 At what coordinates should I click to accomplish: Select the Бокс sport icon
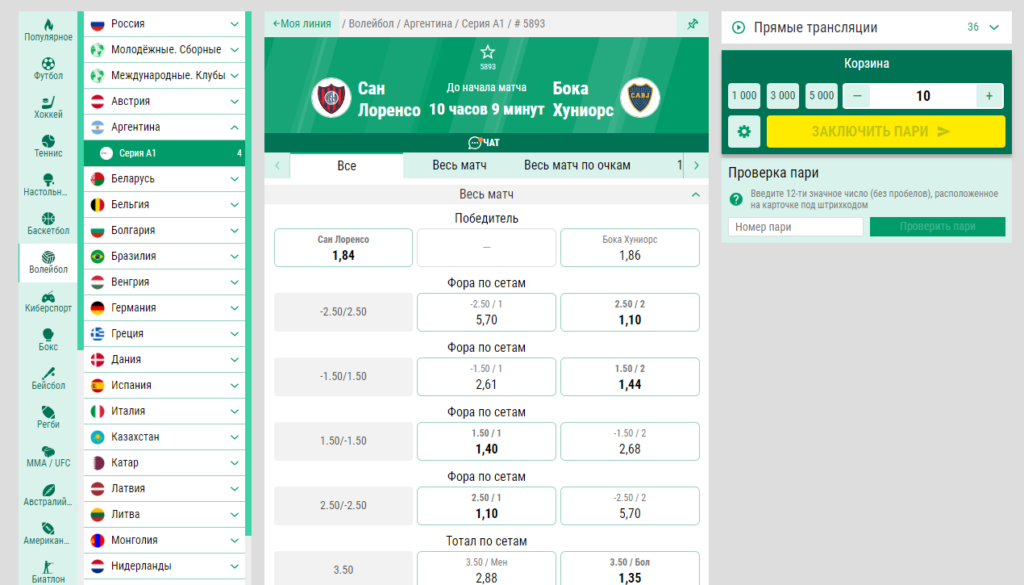point(48,340)
